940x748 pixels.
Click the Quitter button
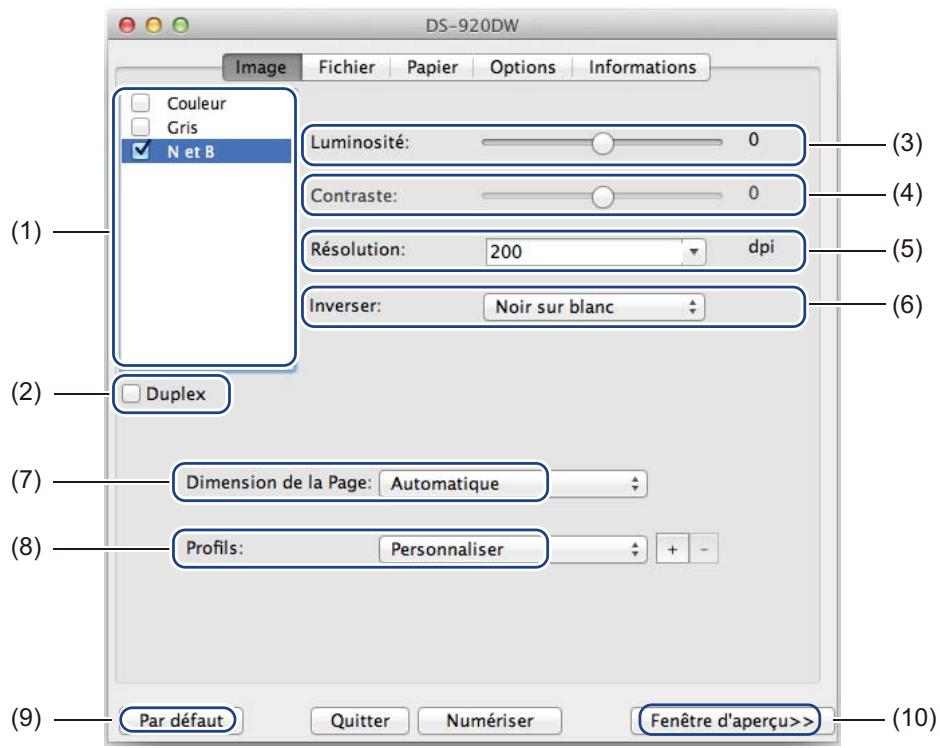(360, 720)
